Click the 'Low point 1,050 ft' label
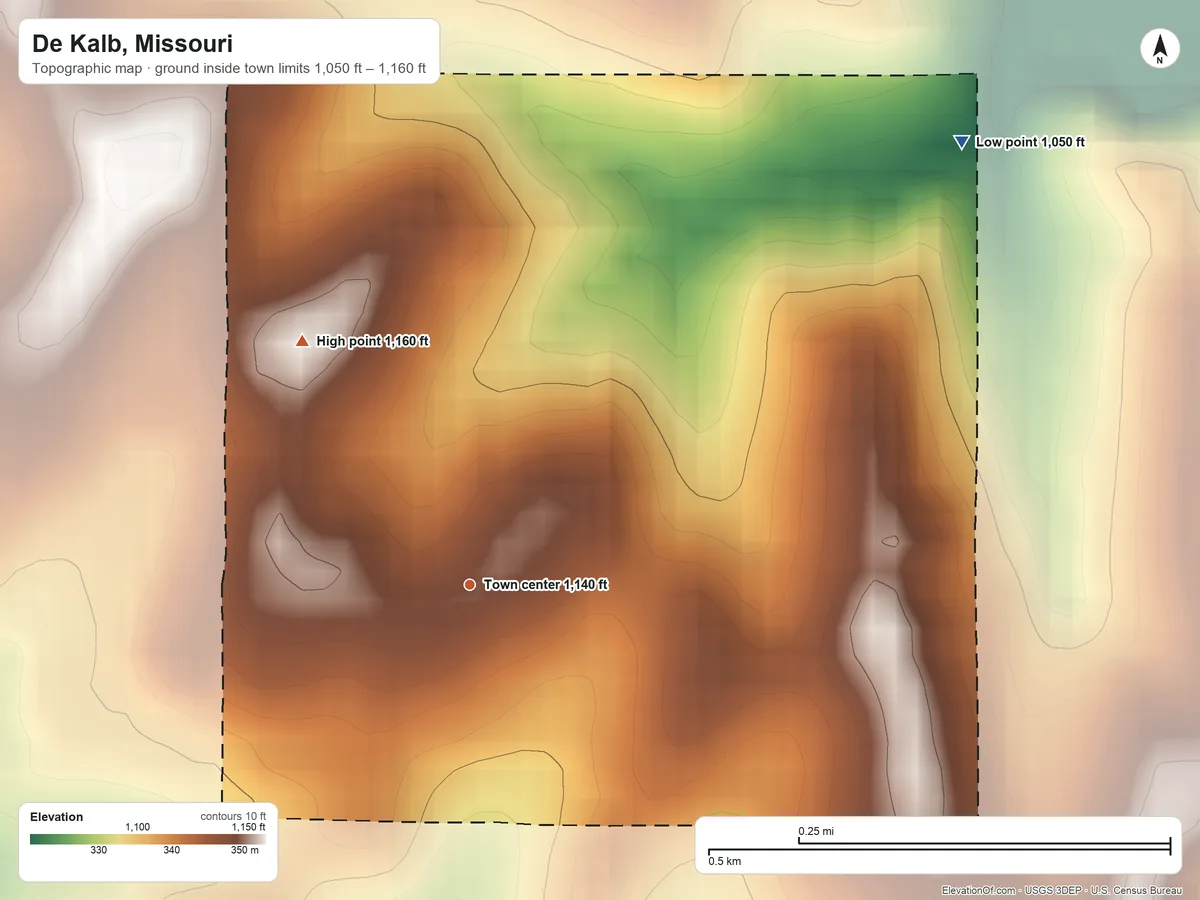 point(1030,143)
